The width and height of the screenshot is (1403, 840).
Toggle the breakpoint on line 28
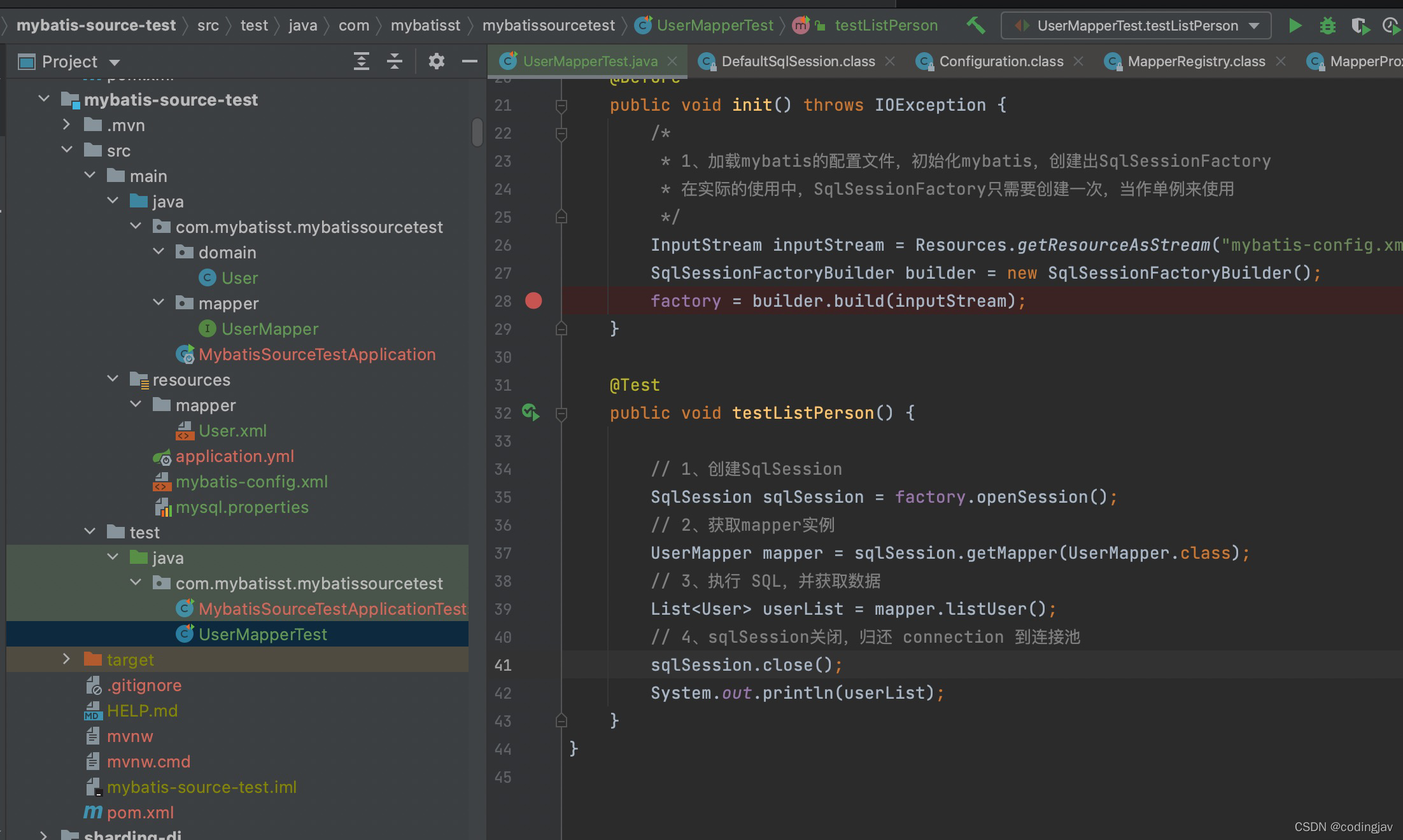pos(533,300)
